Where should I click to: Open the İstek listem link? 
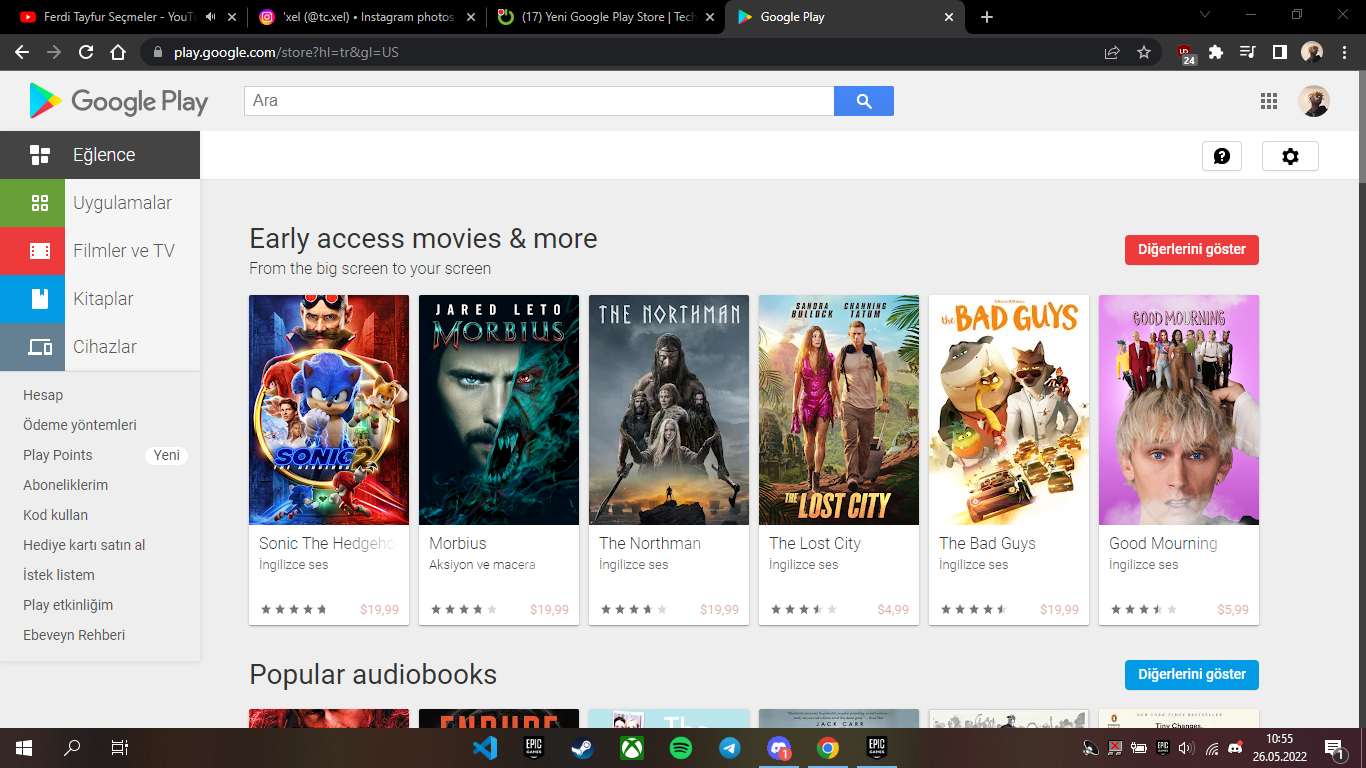[59, 575]
